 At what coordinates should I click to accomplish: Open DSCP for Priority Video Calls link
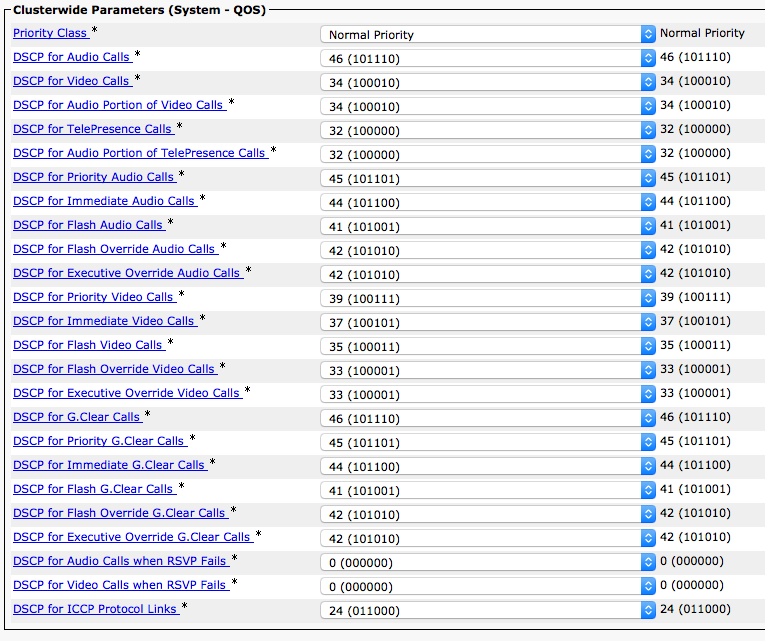95,297
